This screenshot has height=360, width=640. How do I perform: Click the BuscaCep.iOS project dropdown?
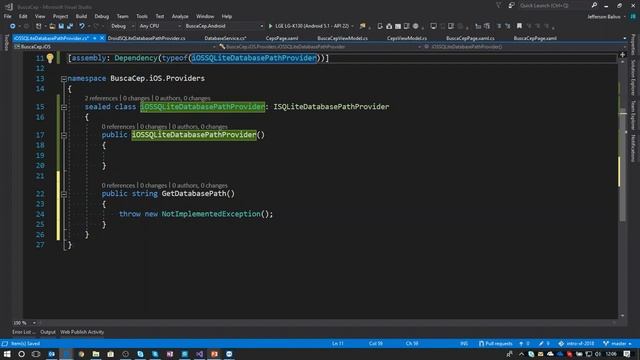click(114, 47)
